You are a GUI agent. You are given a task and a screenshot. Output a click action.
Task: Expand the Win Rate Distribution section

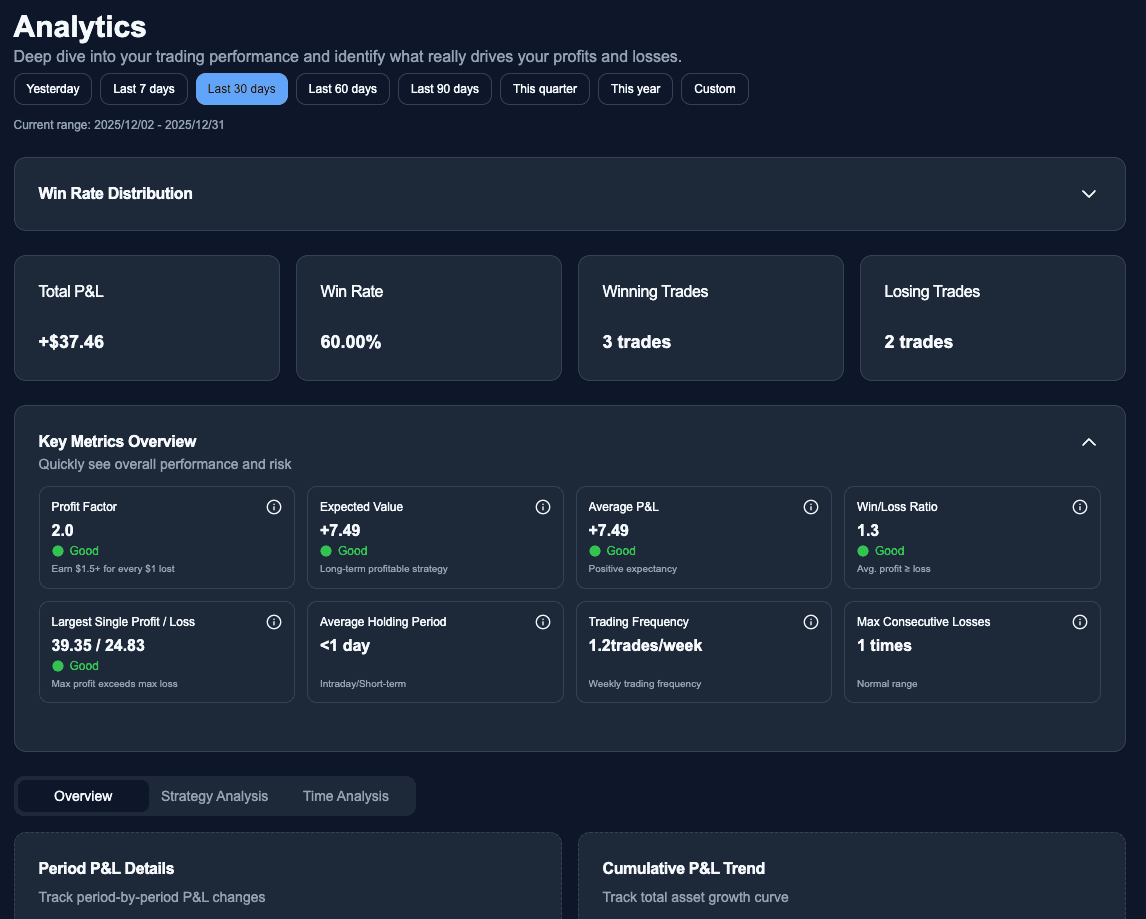click(x=1089, y=194)
